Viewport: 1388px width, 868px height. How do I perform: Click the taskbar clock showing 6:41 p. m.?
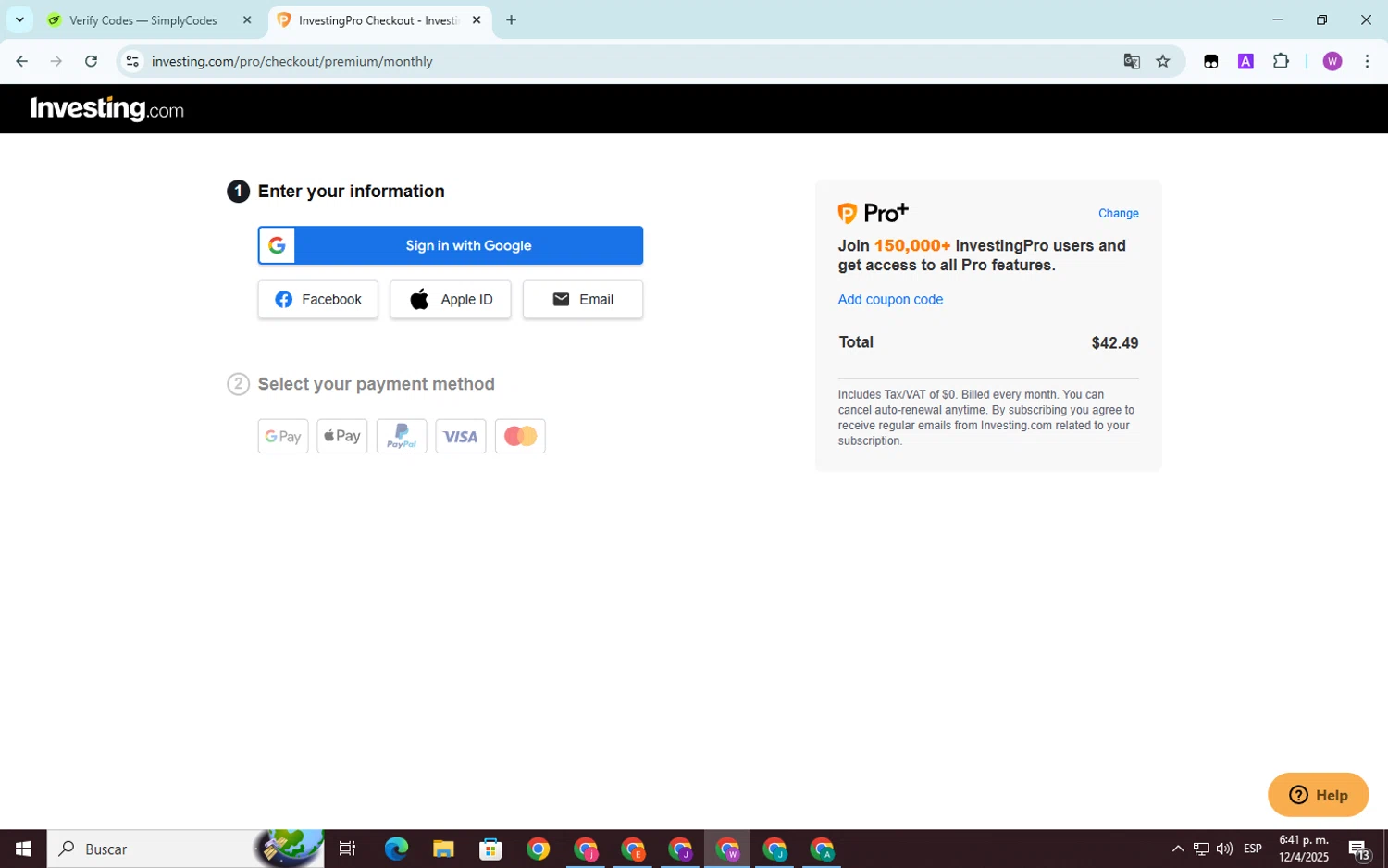[x=1304, y=849]
